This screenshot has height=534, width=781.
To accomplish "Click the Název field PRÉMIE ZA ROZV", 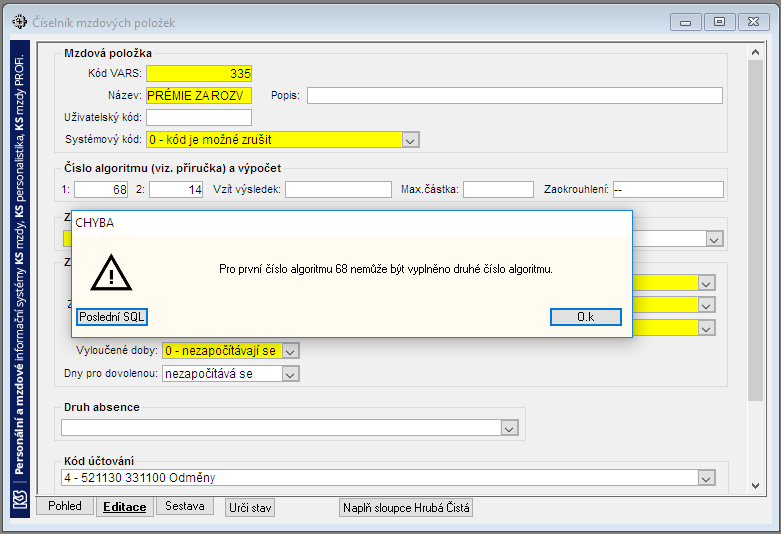I will point(199,96).
